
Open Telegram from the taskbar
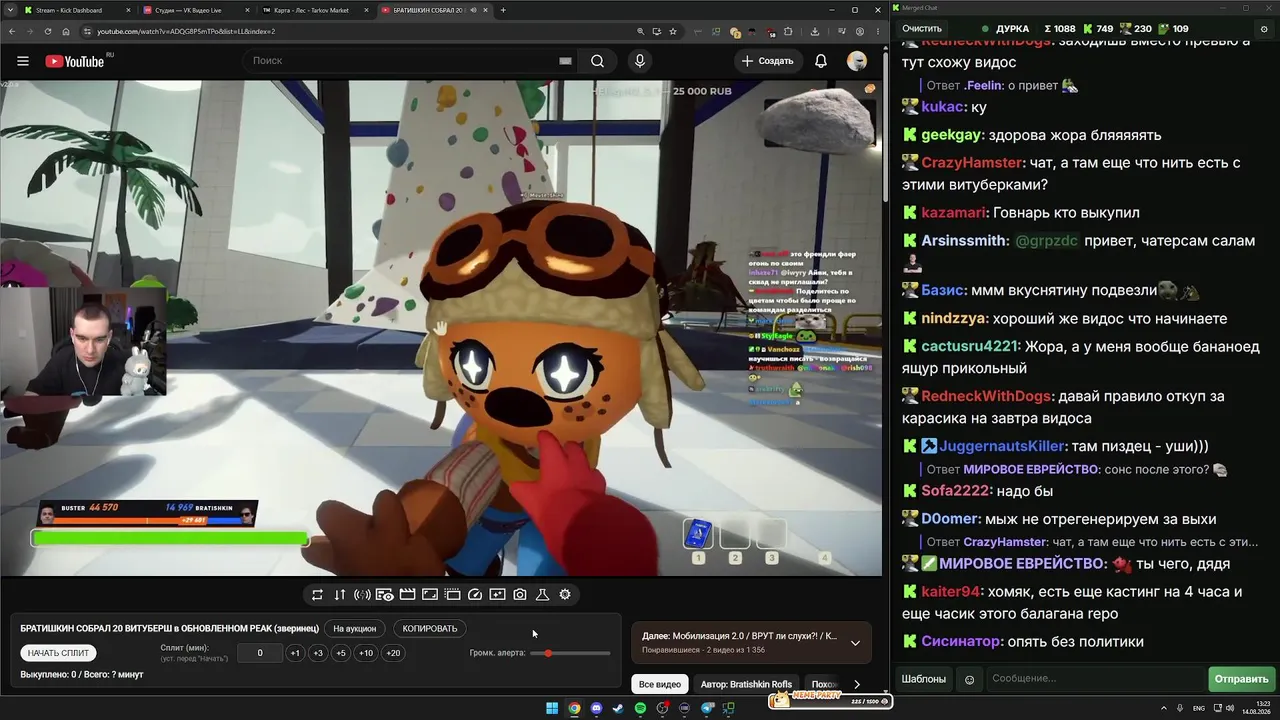click(707, 709)
